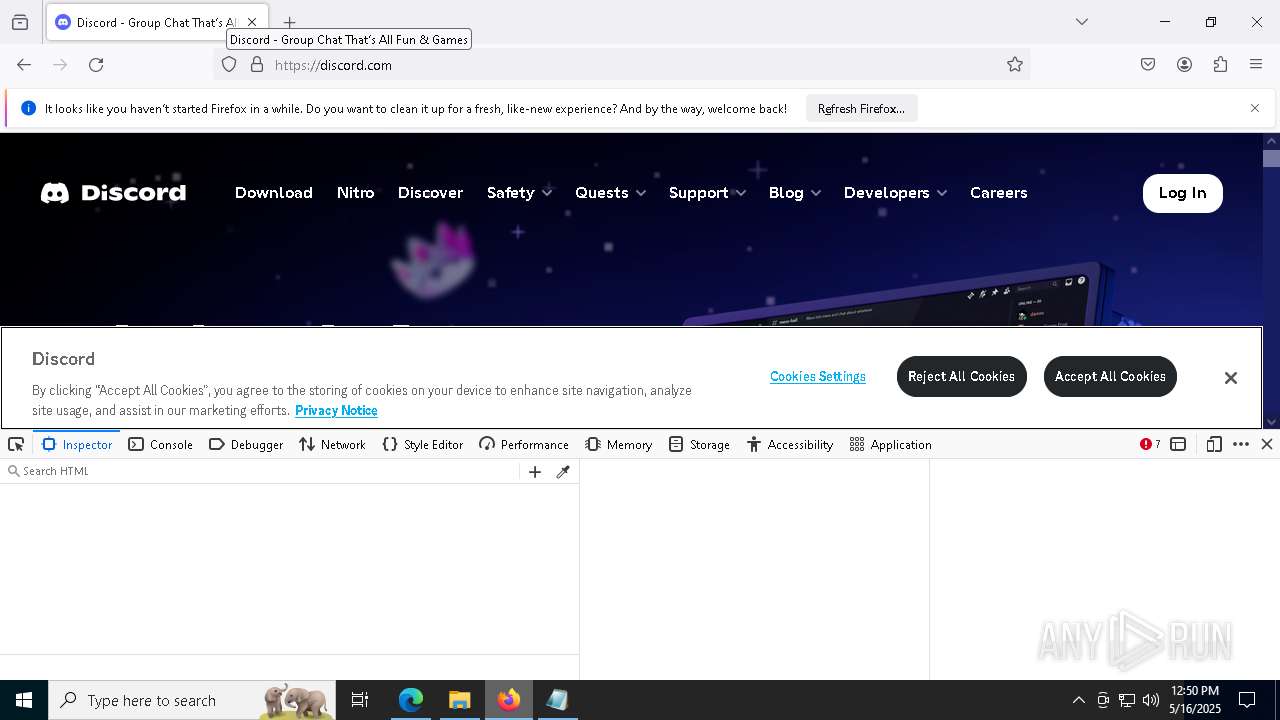Switch to the Debugger tab
Image resolution: width=1280 pixels, height=720 pixels.
coord(246,445)
